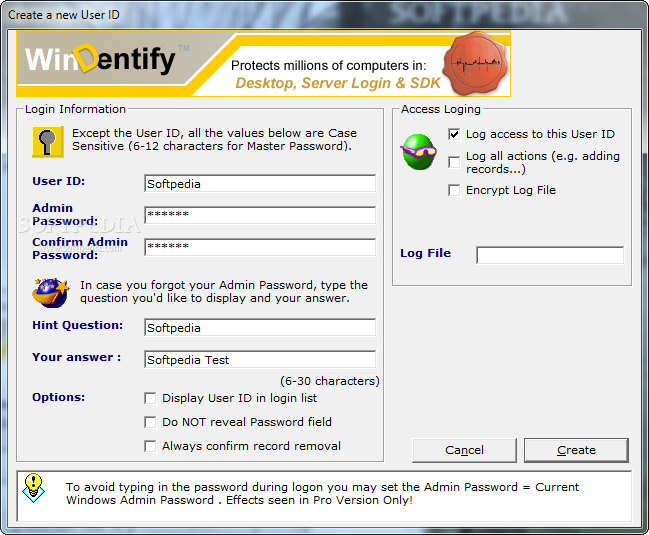
Task: Click the wizard hat globe icon
Action: (50, 293)
